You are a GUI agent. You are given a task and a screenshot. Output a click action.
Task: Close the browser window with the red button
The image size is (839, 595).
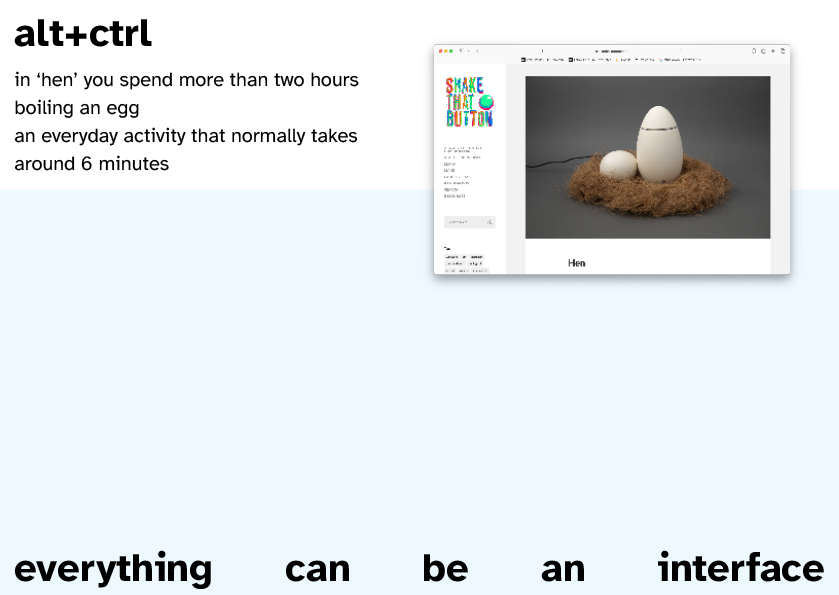pyautogui.click(x=440, y=50)
